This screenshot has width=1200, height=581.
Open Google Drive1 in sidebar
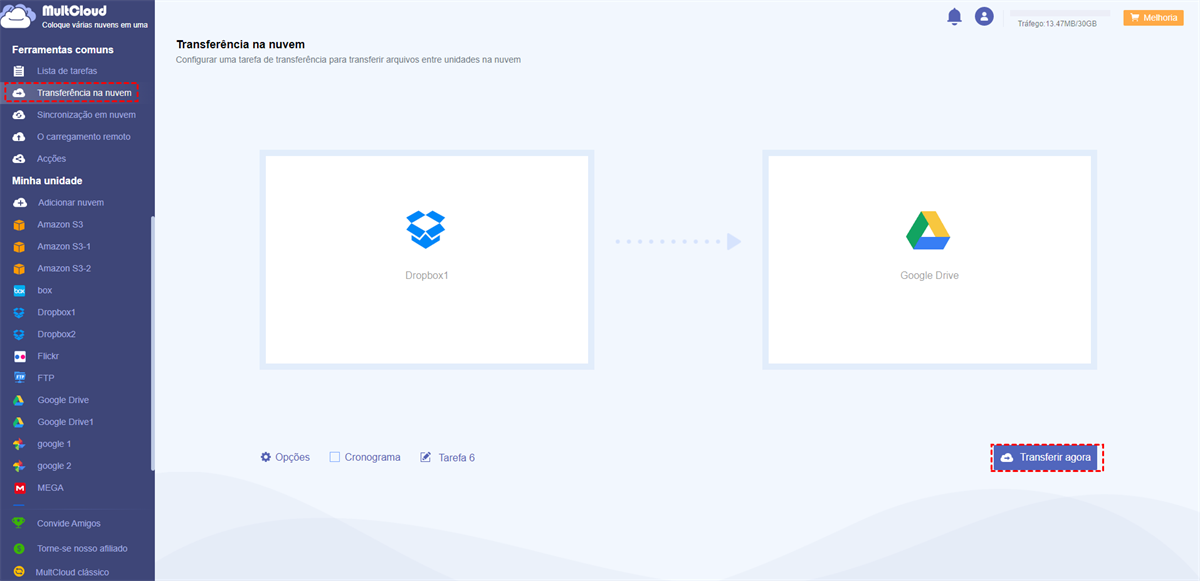[x=65, y=422]
